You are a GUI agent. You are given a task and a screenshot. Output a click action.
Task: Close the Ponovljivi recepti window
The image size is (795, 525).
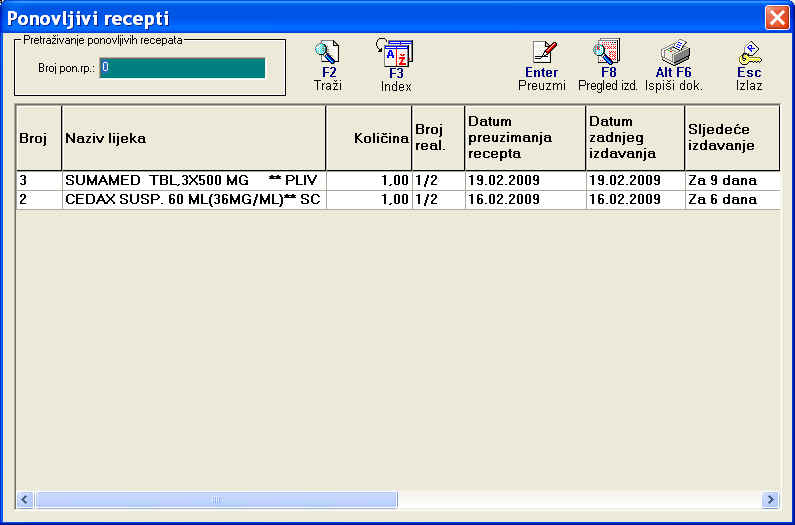(x=777, y=18)
